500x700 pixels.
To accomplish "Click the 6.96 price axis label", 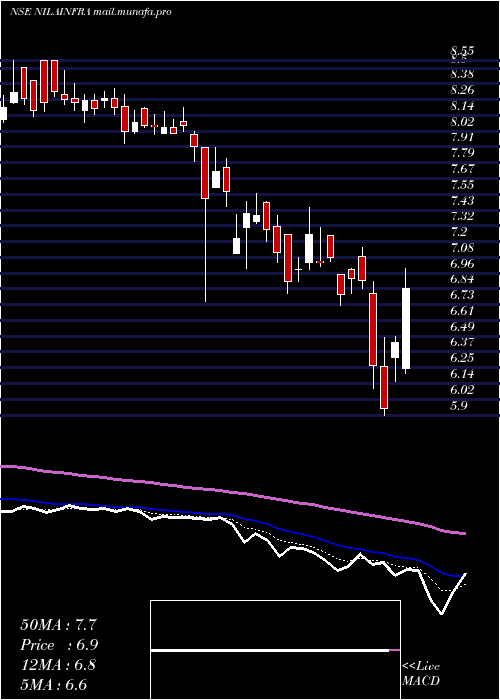I will (x=462, y=263).
